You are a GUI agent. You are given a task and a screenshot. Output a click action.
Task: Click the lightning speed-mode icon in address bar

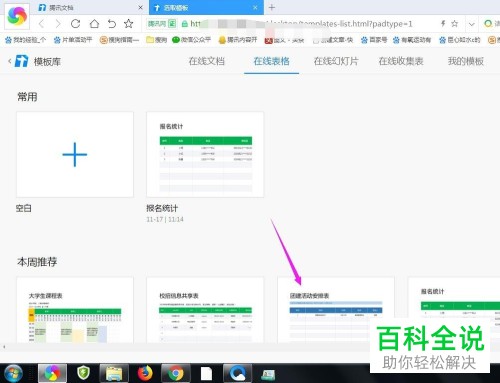(x=443, y=23)
